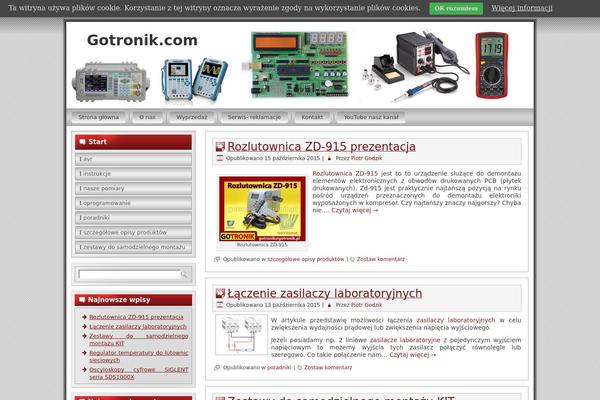600x400 pixels.
Task: Select nasze pomiary category
Action: coord(133,188)
